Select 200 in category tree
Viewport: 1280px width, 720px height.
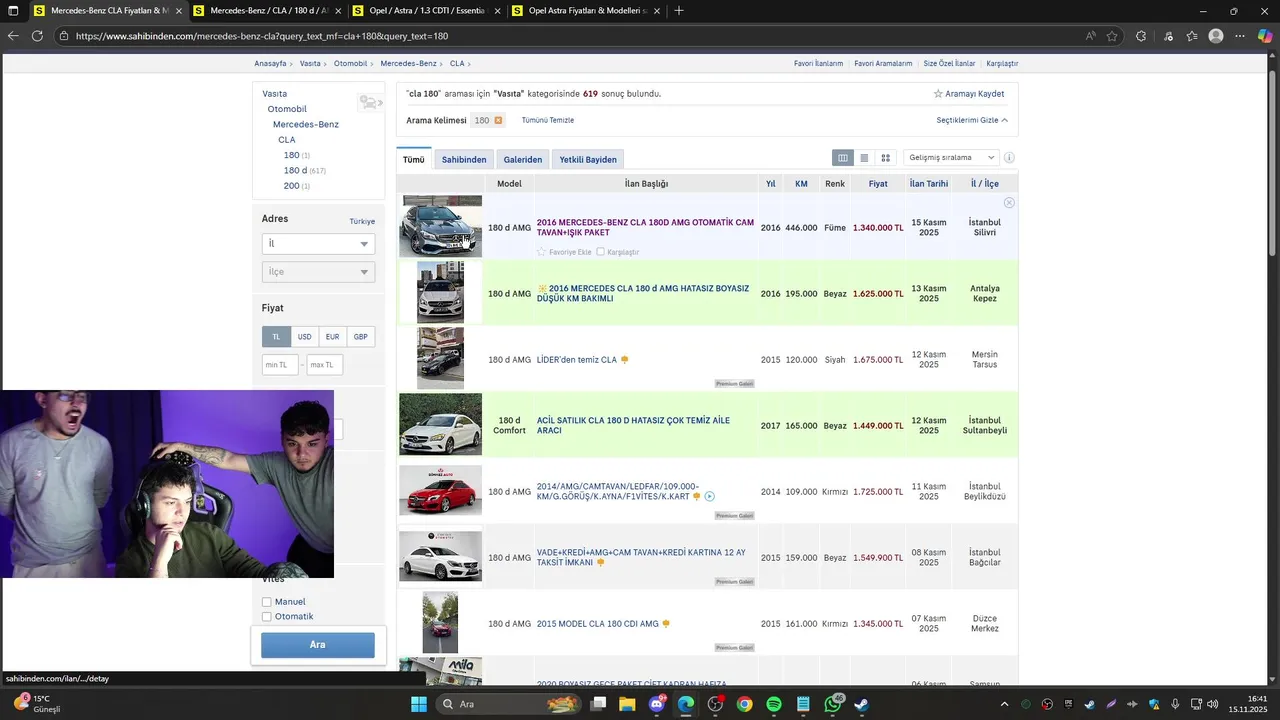click(291, 186)
